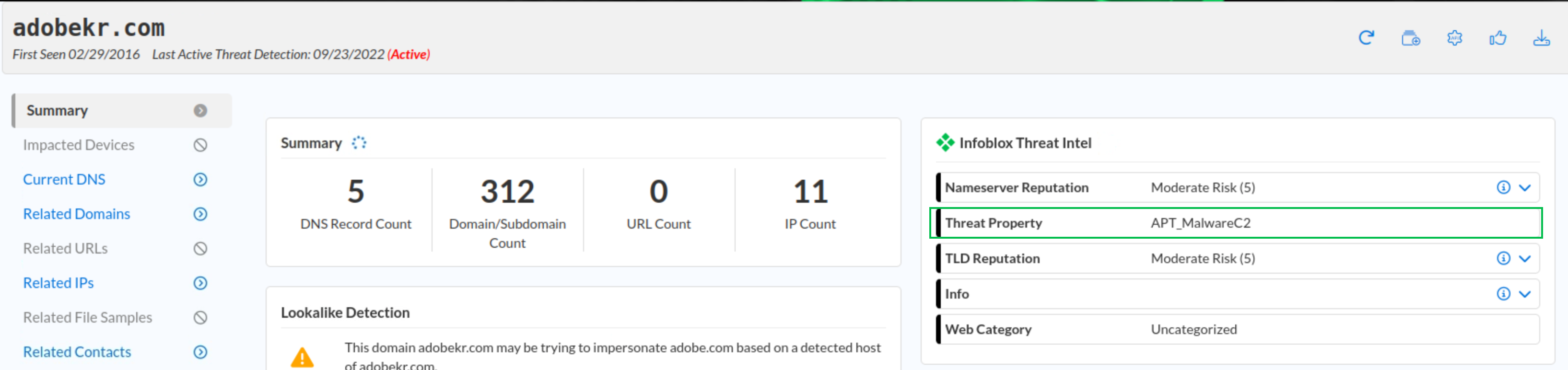The width and height of the screenshot is (1568, 370).
Task: Select the Threat Property row
Action: pyautogui.click(x=1236, y=223)
